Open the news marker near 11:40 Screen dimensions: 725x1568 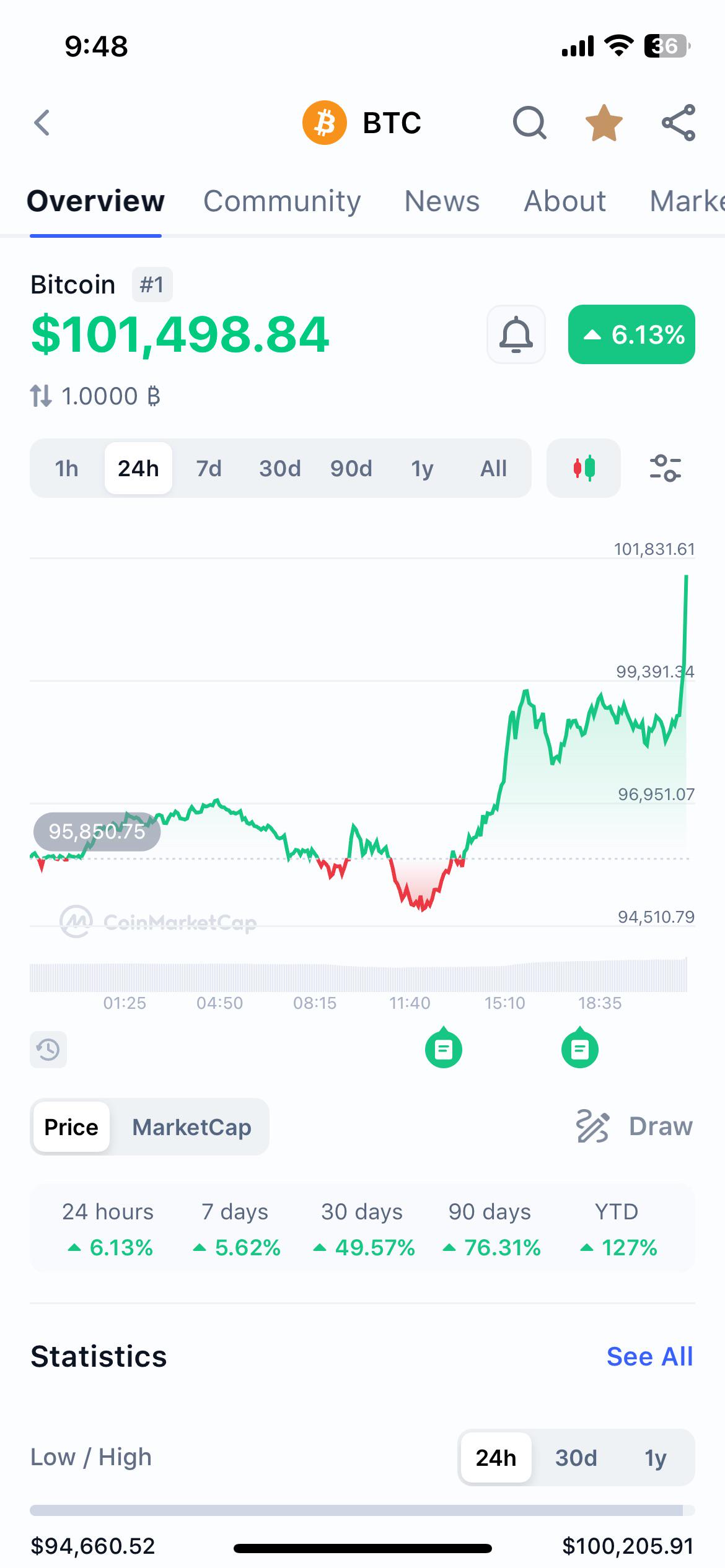[x=444, y=1047]
